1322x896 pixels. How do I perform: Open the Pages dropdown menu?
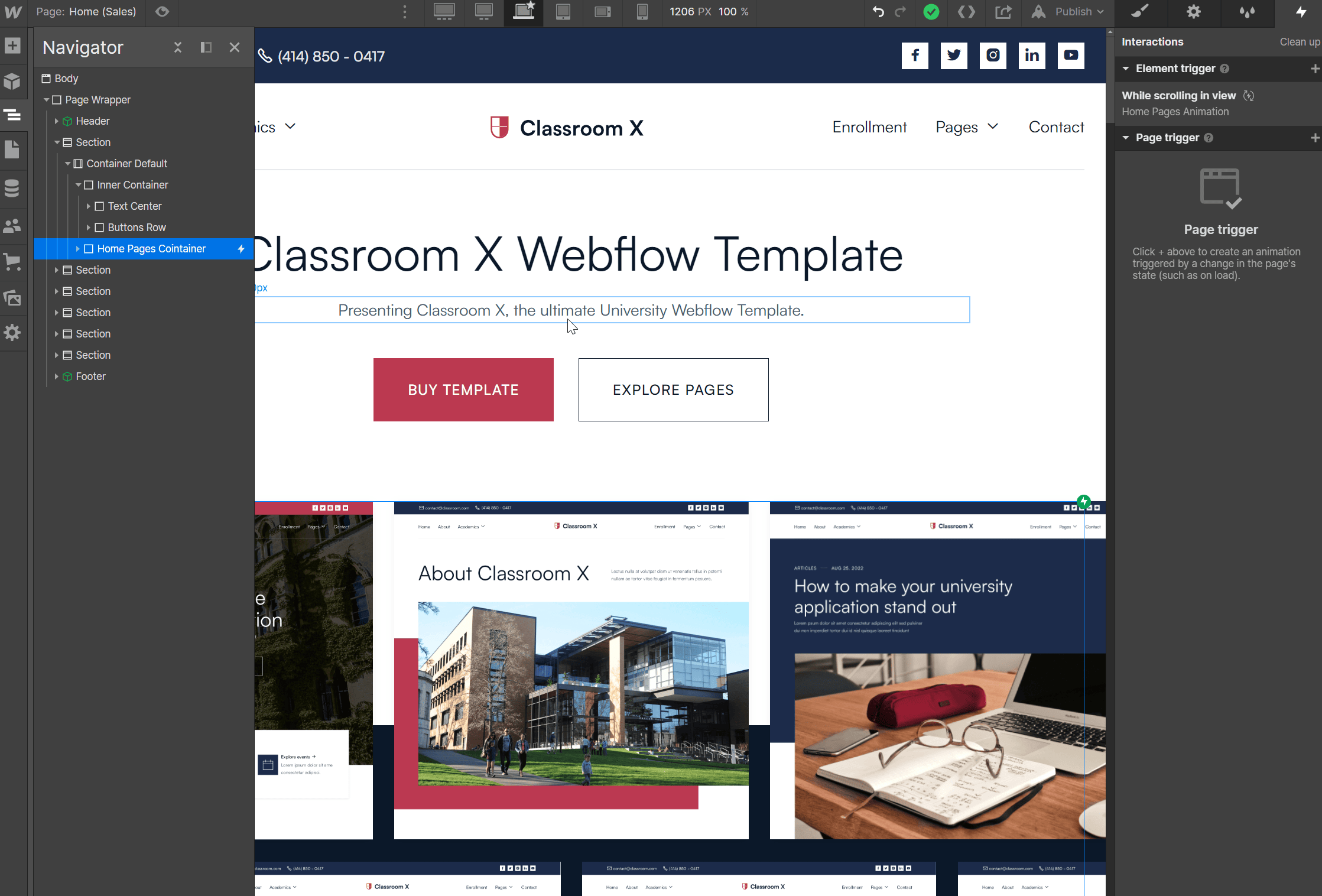(x=966, y=127)
